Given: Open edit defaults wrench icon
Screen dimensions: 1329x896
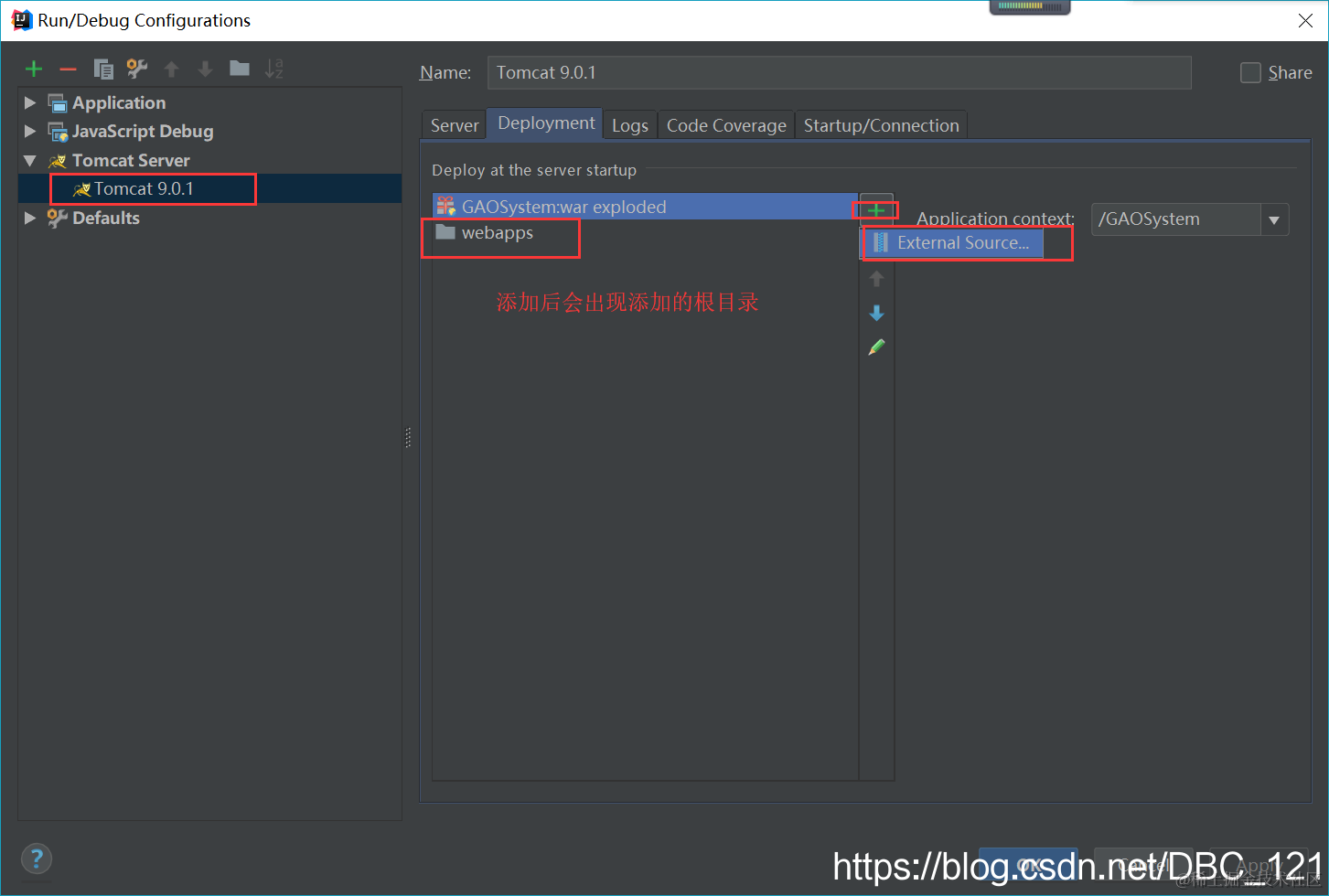Looking at the screenshot, I should coord(137,69).
